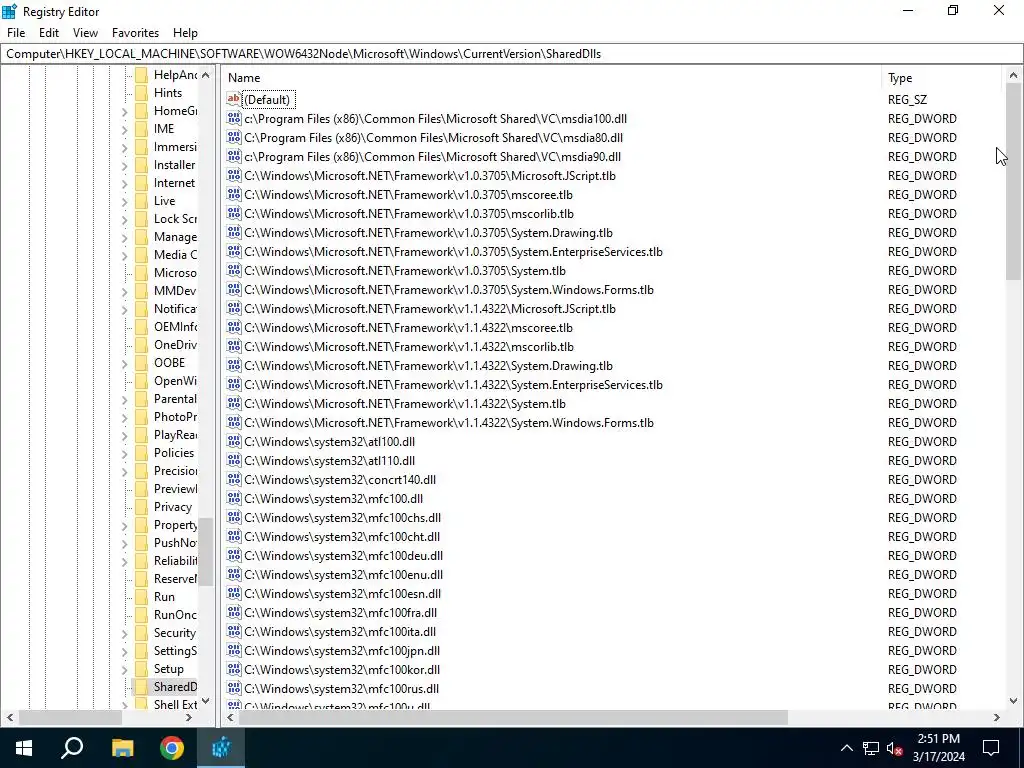Show hidden system tray icons

846,748
